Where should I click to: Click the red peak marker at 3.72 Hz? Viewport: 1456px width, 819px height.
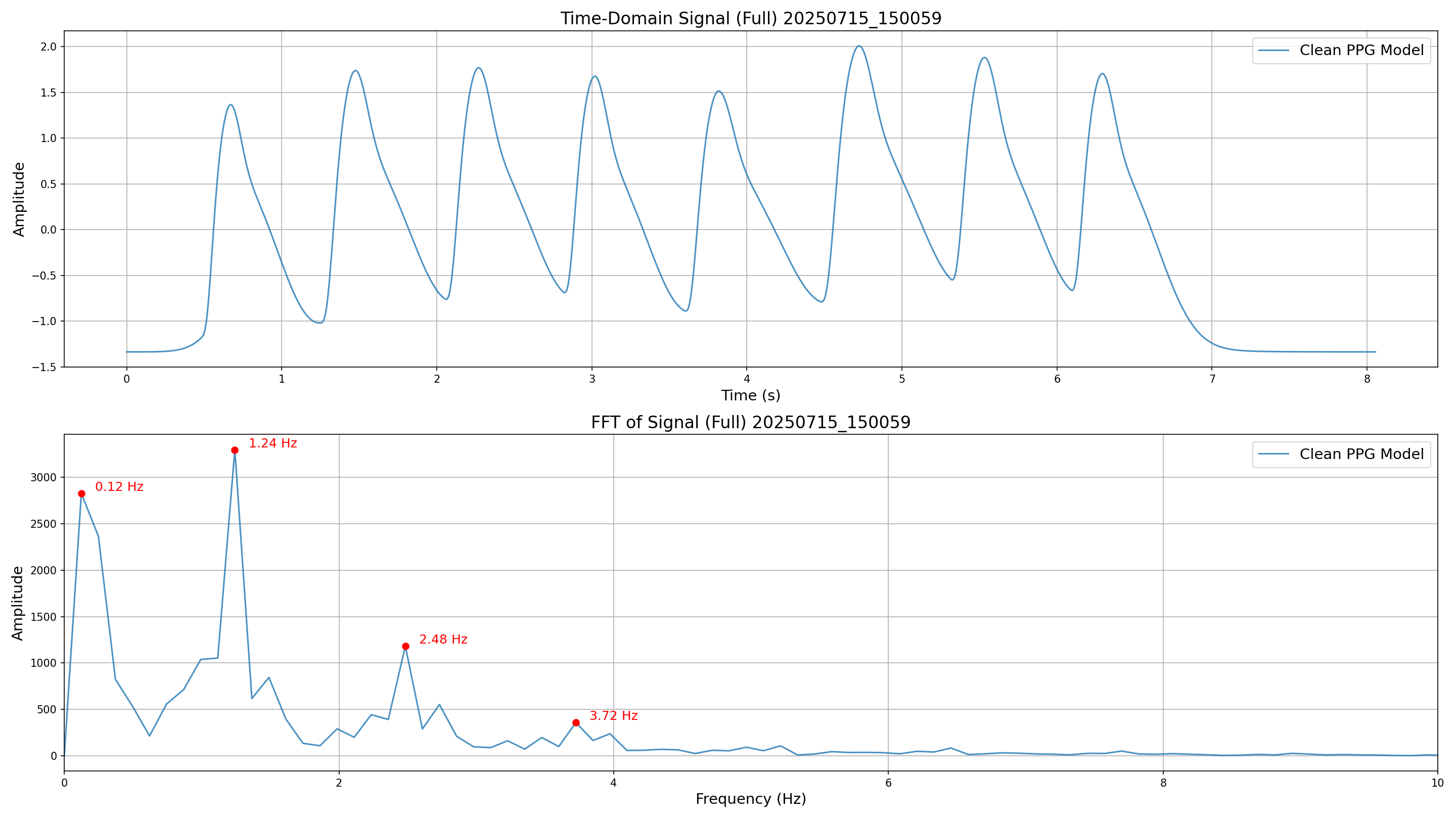tap(576, 722)
